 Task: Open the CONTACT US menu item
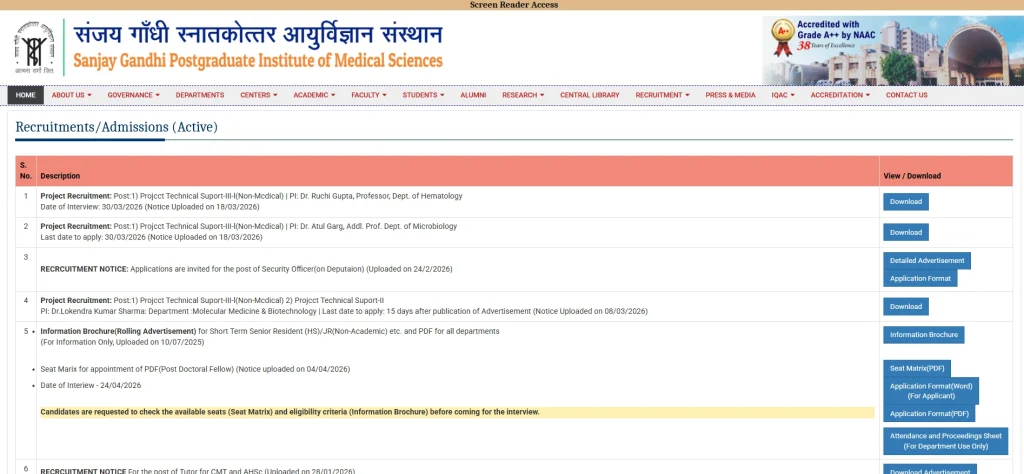[906, 95]
